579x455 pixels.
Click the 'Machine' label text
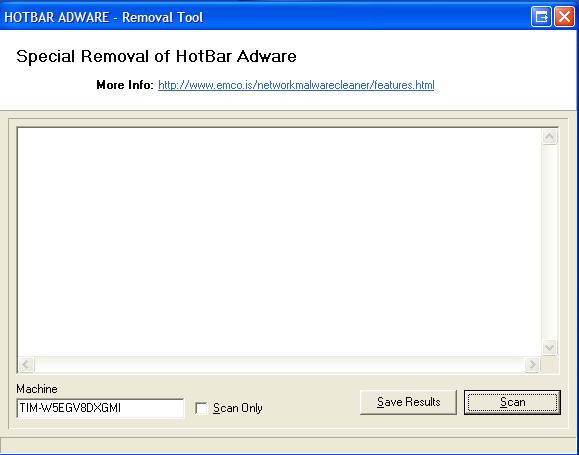tap(37, 389)
